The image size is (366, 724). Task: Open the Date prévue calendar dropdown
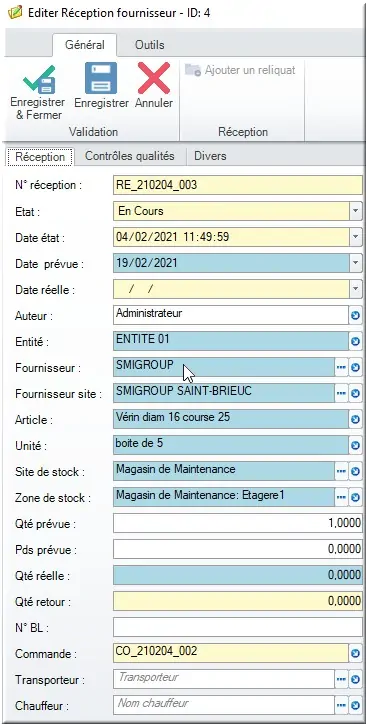355,263
